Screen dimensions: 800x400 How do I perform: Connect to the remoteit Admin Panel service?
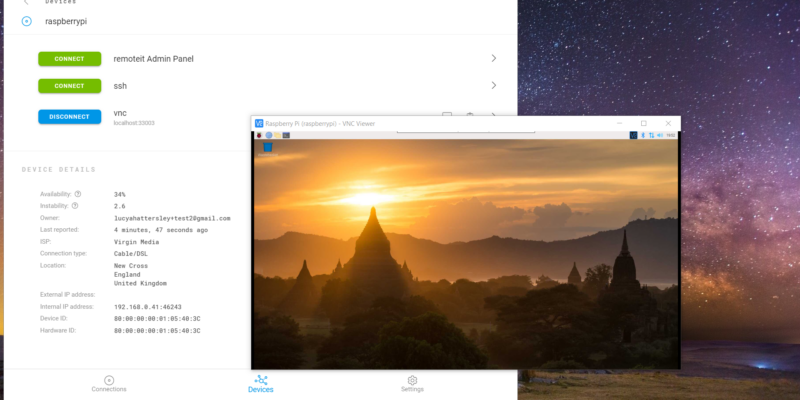pos(69,59)
